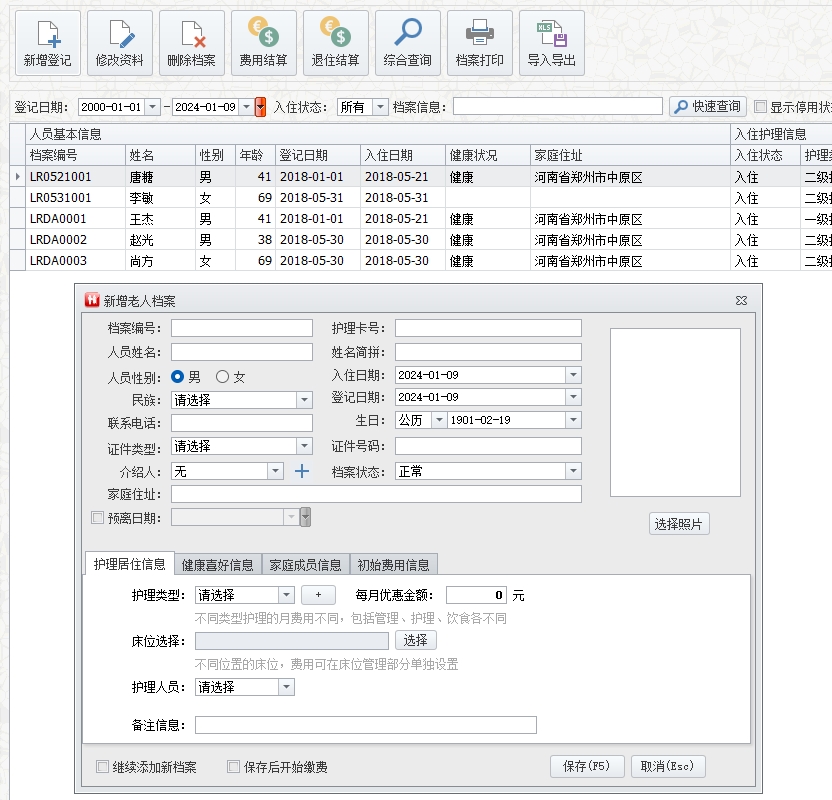This screenshot has height=800, width=832.
Task: Click the 新增登记 toolbar icon
Action: point(47,43)
